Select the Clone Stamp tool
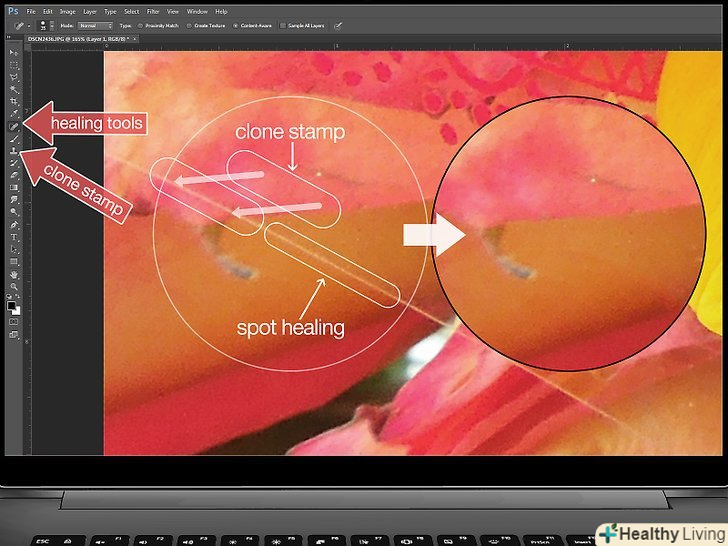This screenshot has width=728, height=546. point(13,150)
